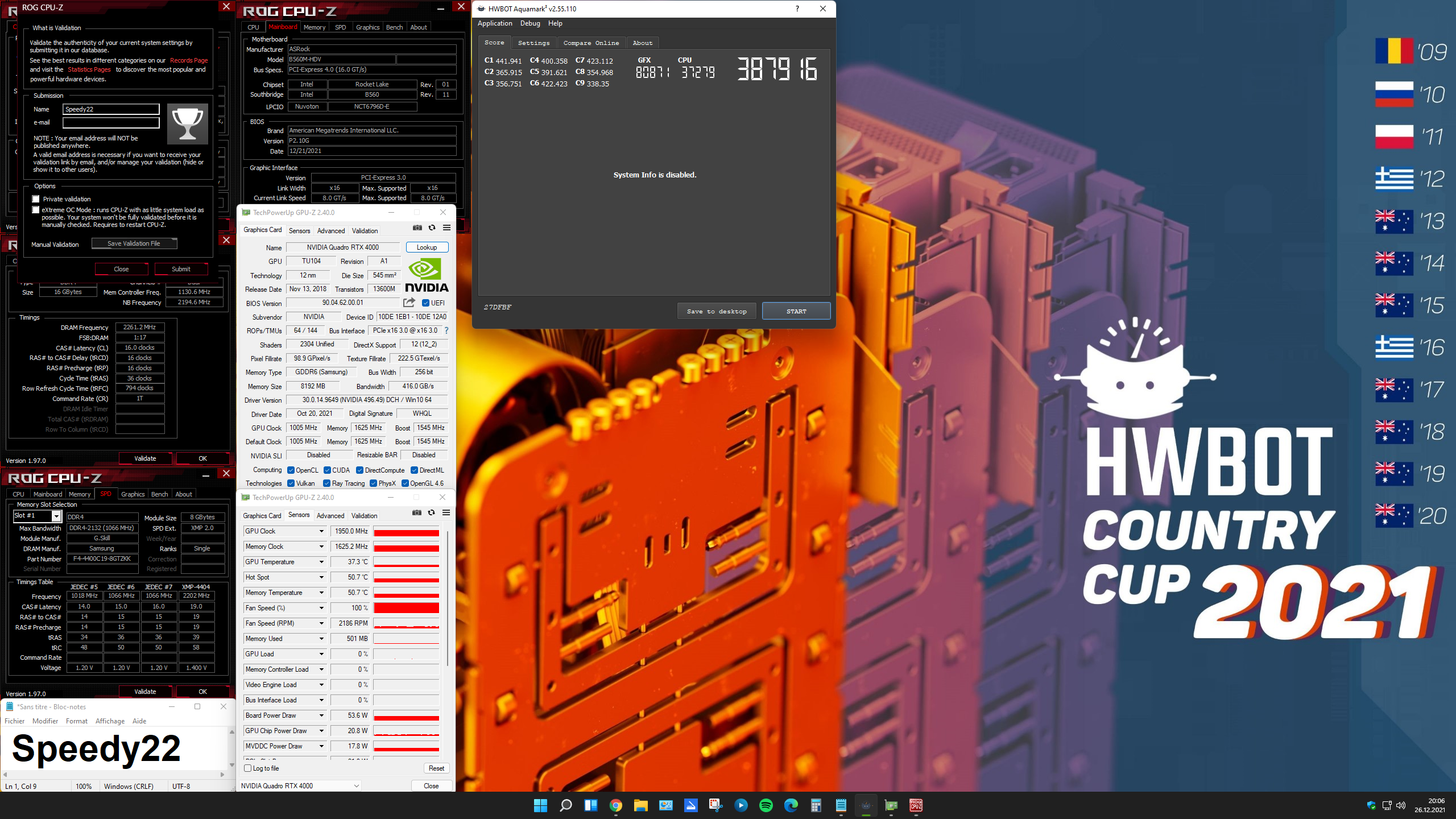Click the Aquamark help question mark button

coord(797,9)
